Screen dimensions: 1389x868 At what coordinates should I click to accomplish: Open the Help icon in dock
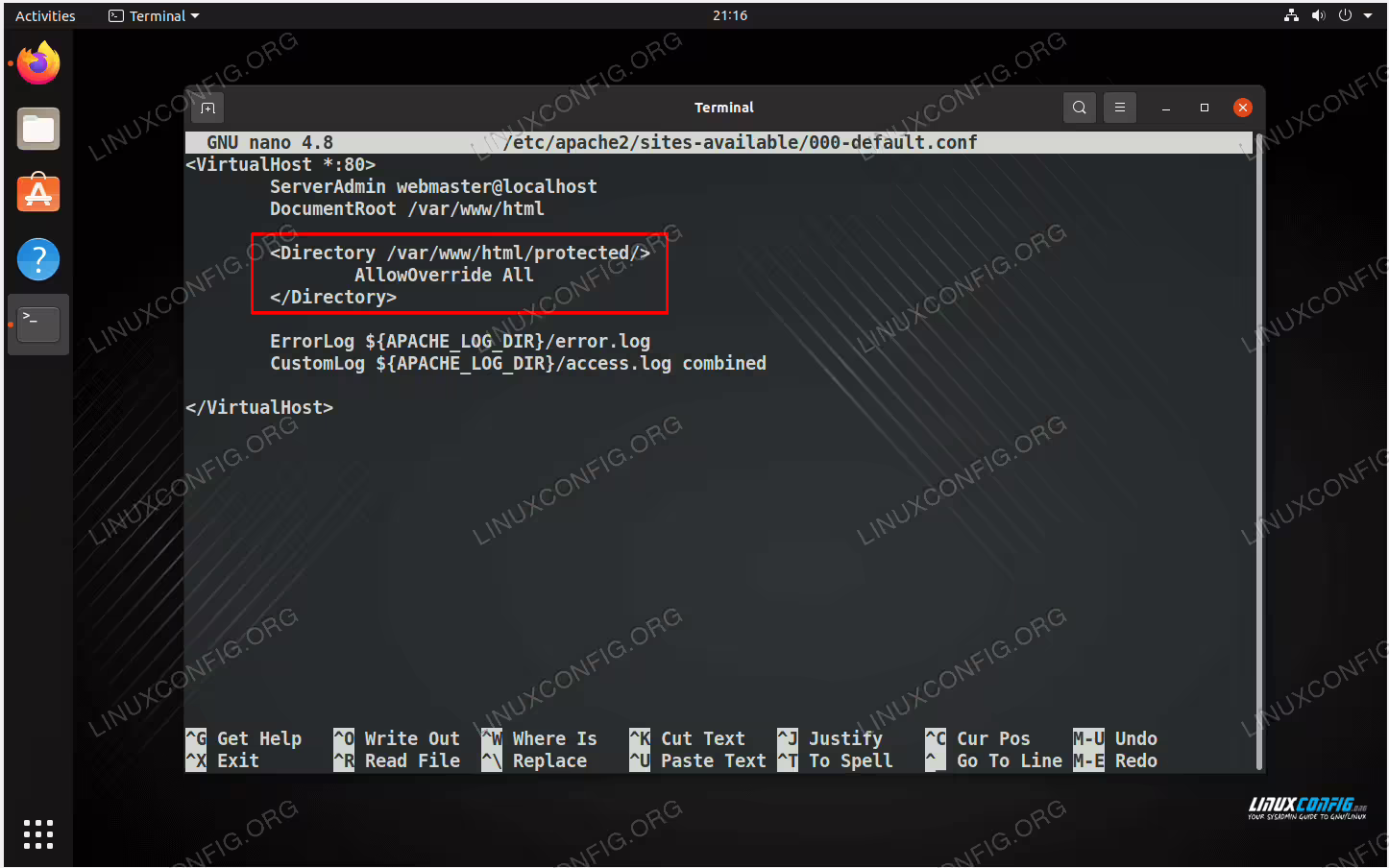38,259
